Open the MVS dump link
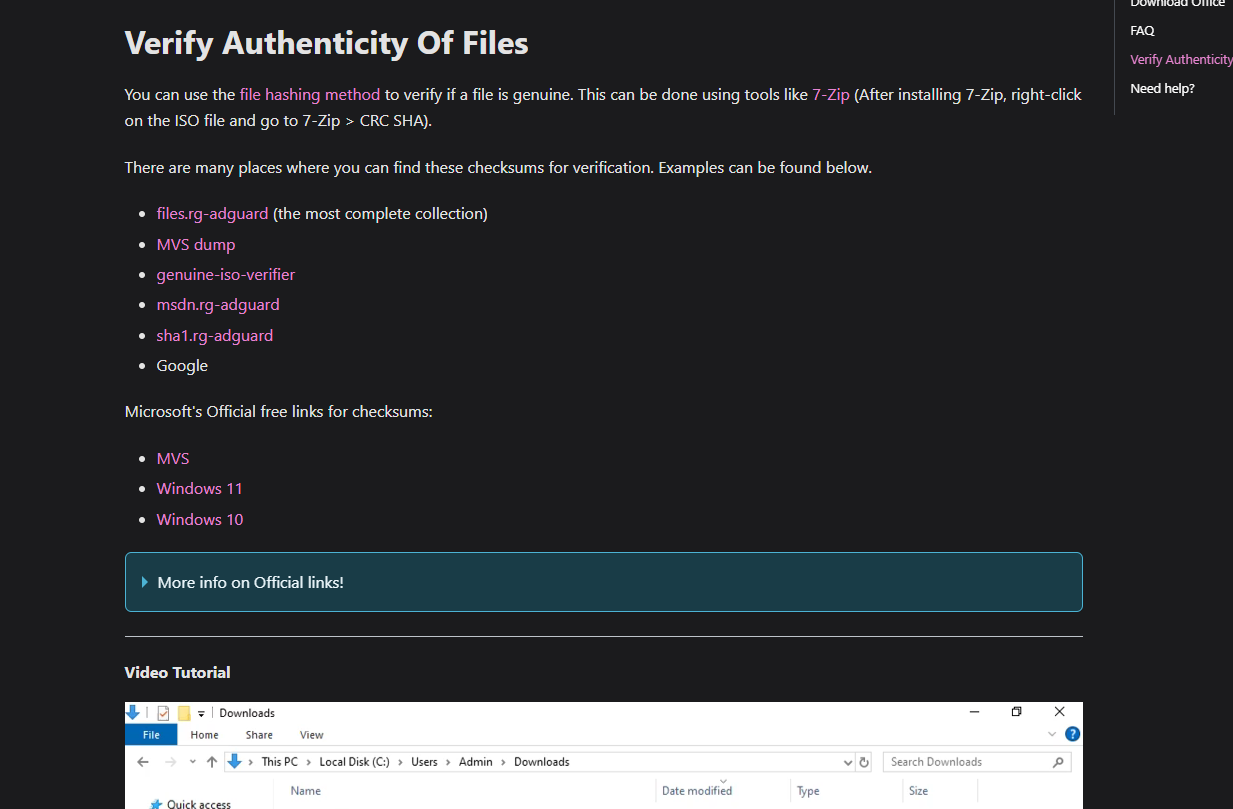Screen dimensions: 1233x809 (196, 244)
